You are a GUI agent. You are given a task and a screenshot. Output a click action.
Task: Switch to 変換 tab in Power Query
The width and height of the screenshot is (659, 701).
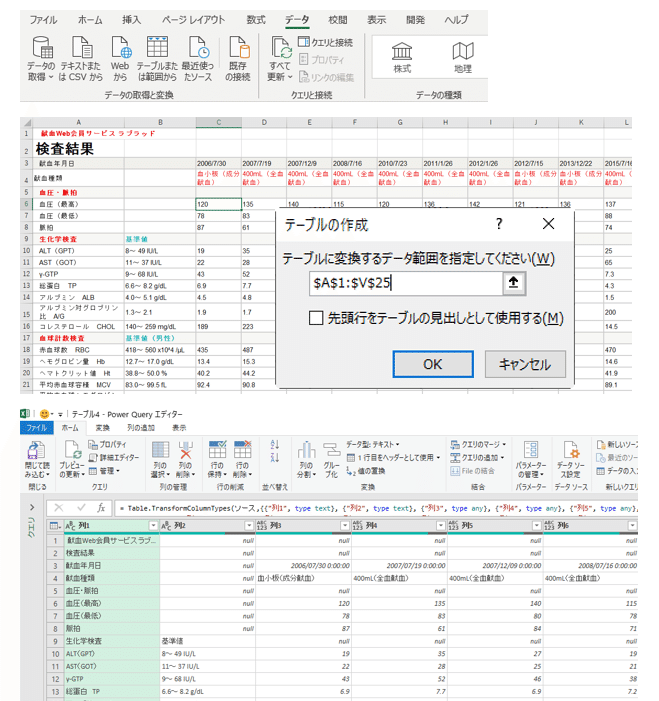(x=103, y=428)
